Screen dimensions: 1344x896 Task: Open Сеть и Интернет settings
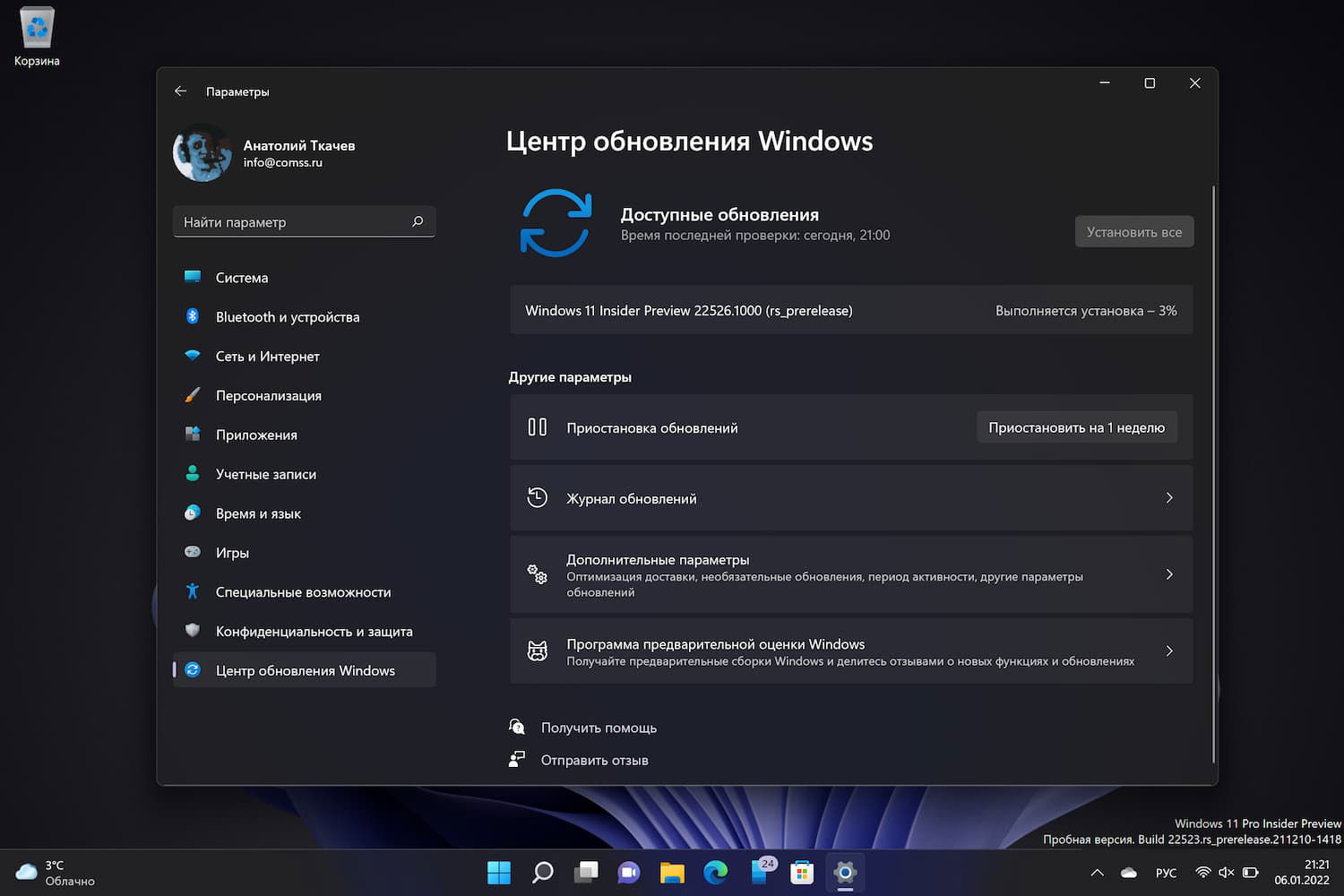click(x=266, y=357)
